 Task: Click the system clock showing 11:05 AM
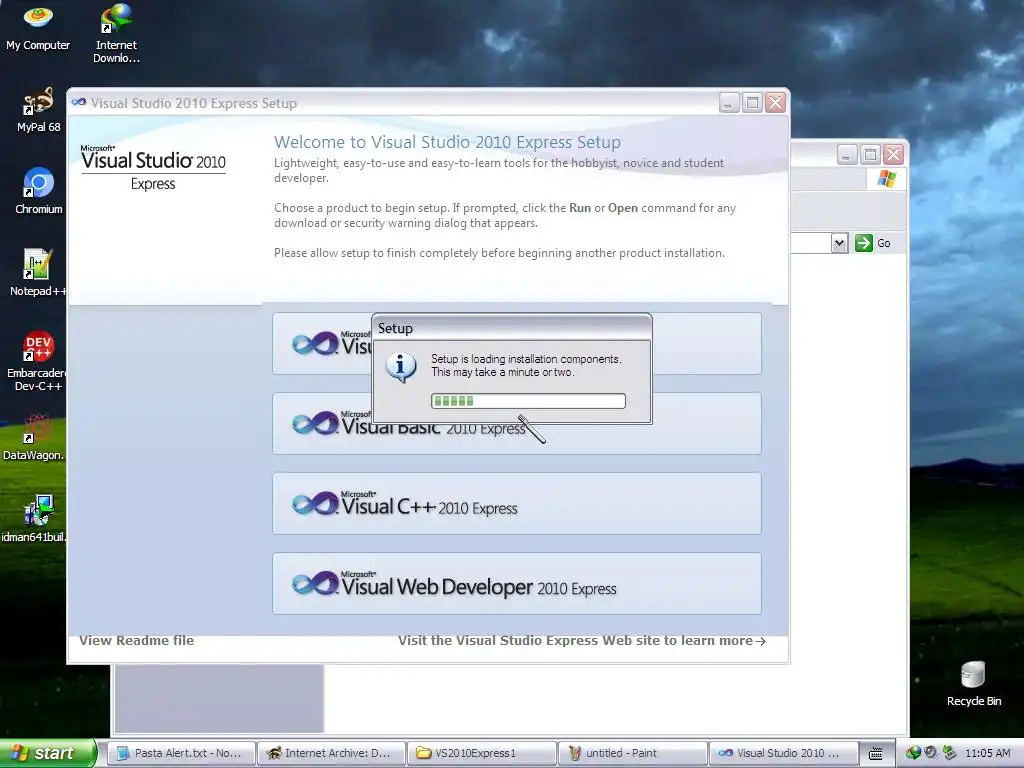987,753
